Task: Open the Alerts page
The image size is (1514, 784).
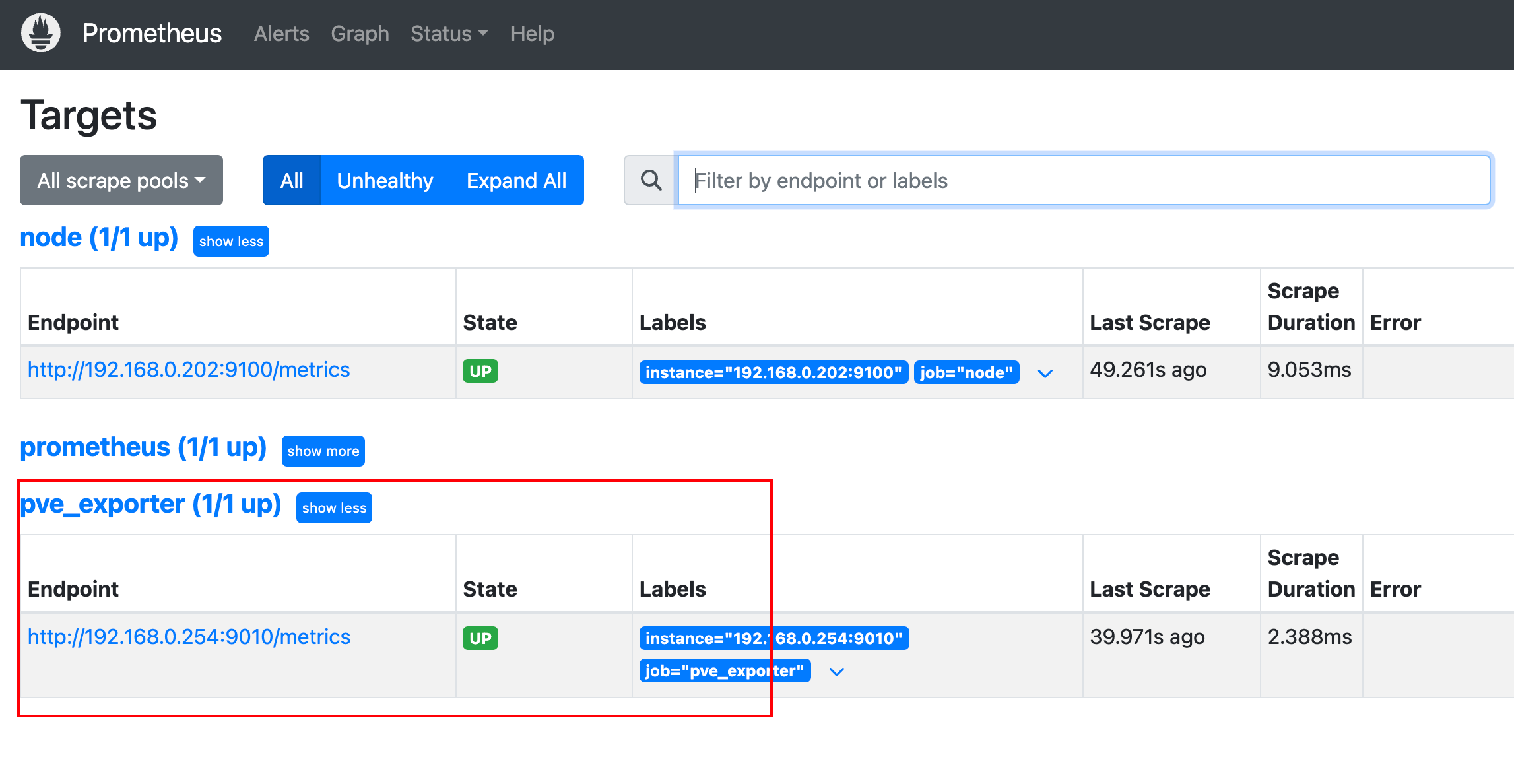Action: (282, 34)
